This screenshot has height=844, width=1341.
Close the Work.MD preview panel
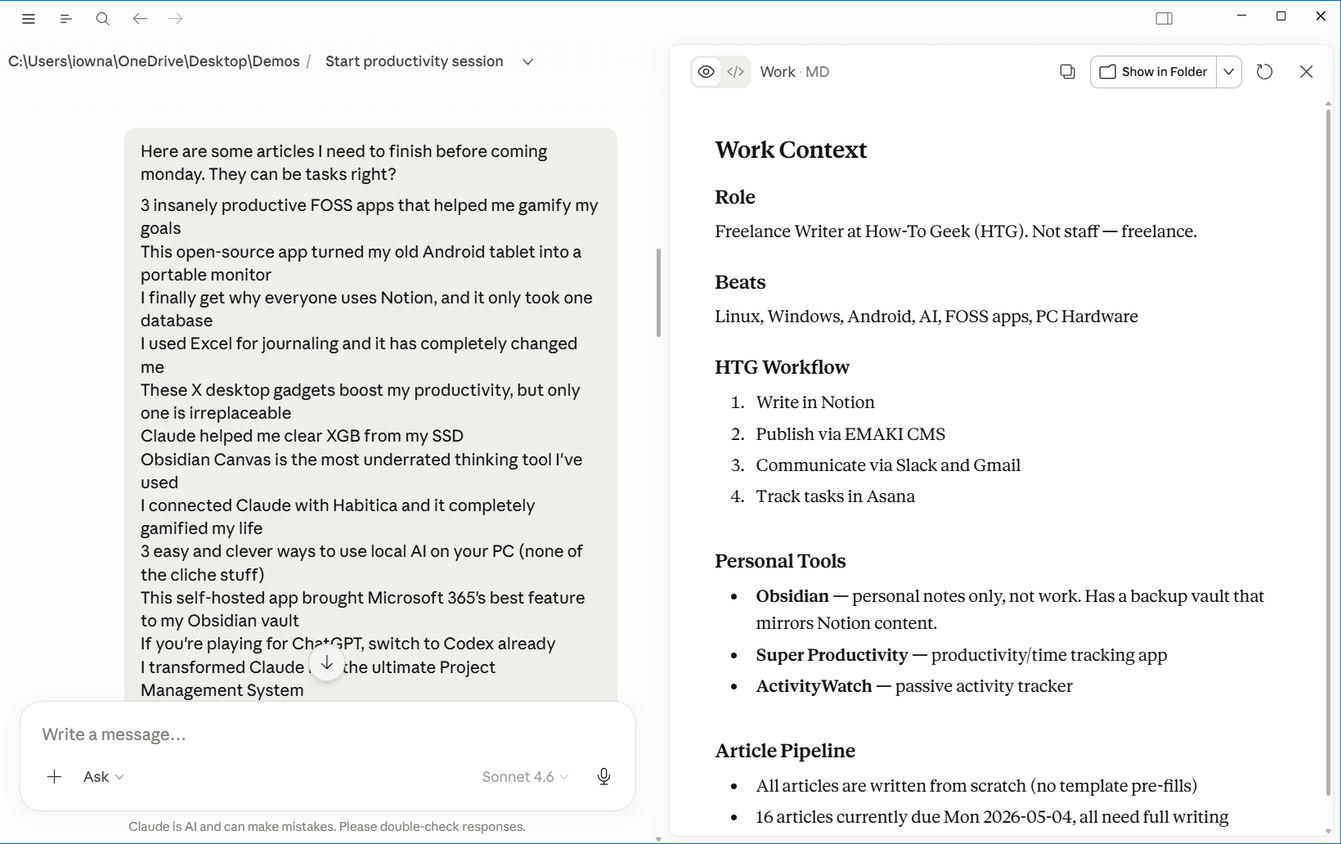tap(1306, 72)
